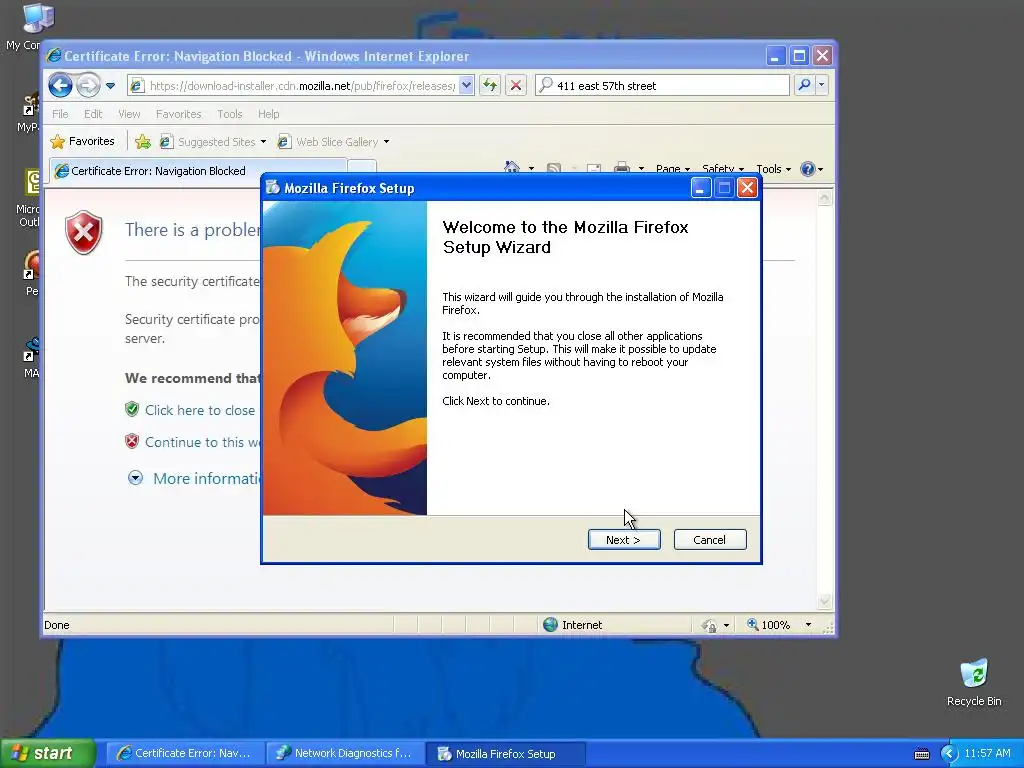Click Next in Firefox Setup wizard
Image resolution: width=1024 pixels, height=768 pixels.
[624, 539]
